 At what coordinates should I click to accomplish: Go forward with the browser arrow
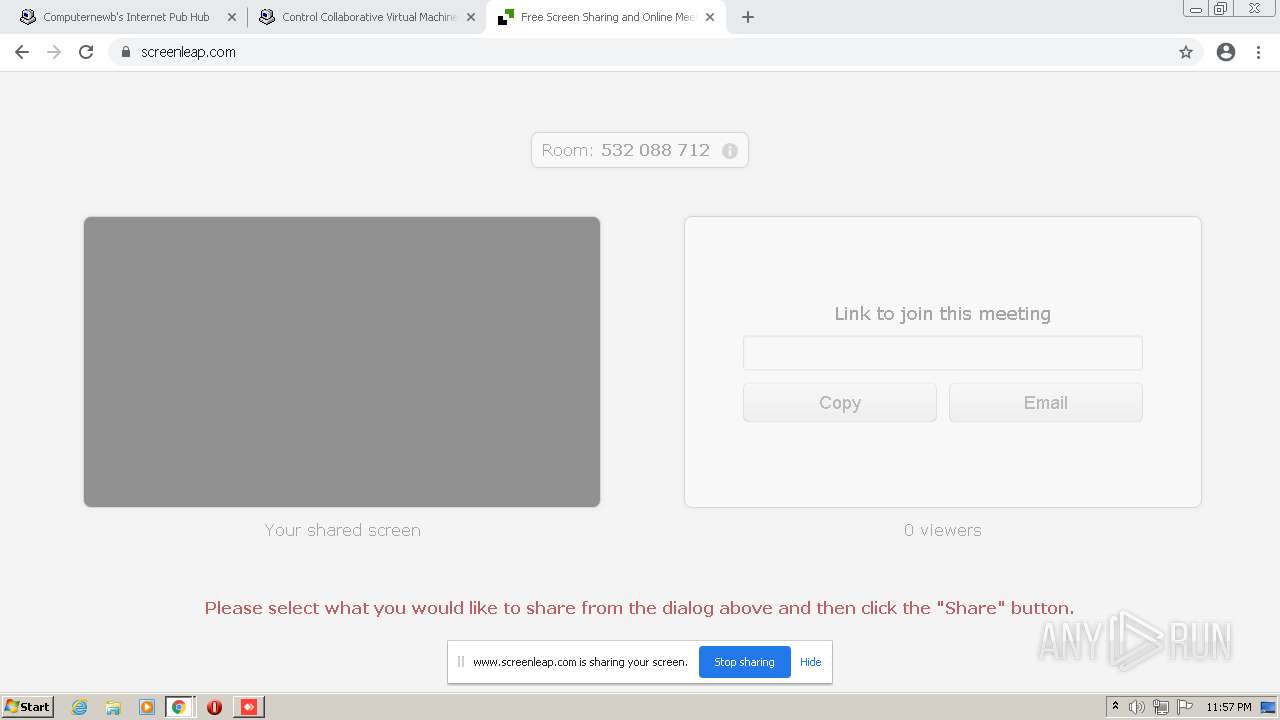coord(54,52)
